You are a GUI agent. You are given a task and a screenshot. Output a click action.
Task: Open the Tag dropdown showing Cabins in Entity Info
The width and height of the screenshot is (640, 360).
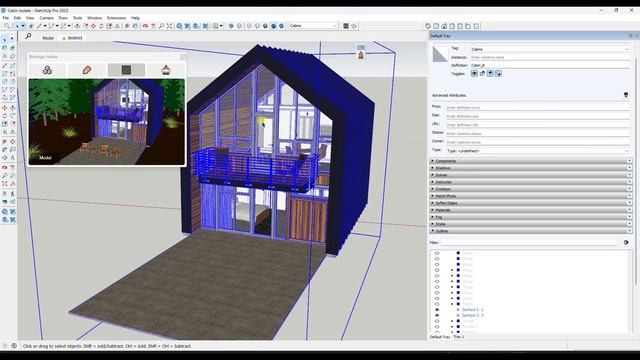(550, 49)
